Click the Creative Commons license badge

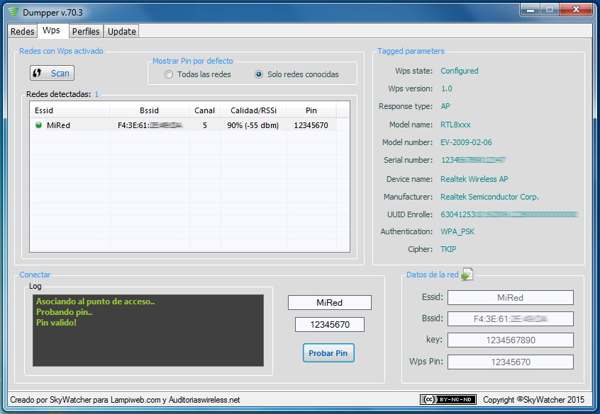coord(448,399)
